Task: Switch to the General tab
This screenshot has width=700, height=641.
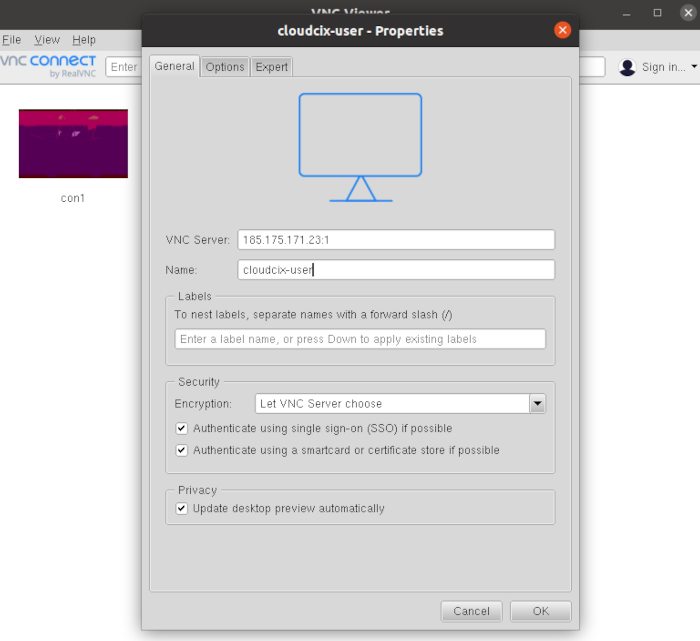Action: 175,67
